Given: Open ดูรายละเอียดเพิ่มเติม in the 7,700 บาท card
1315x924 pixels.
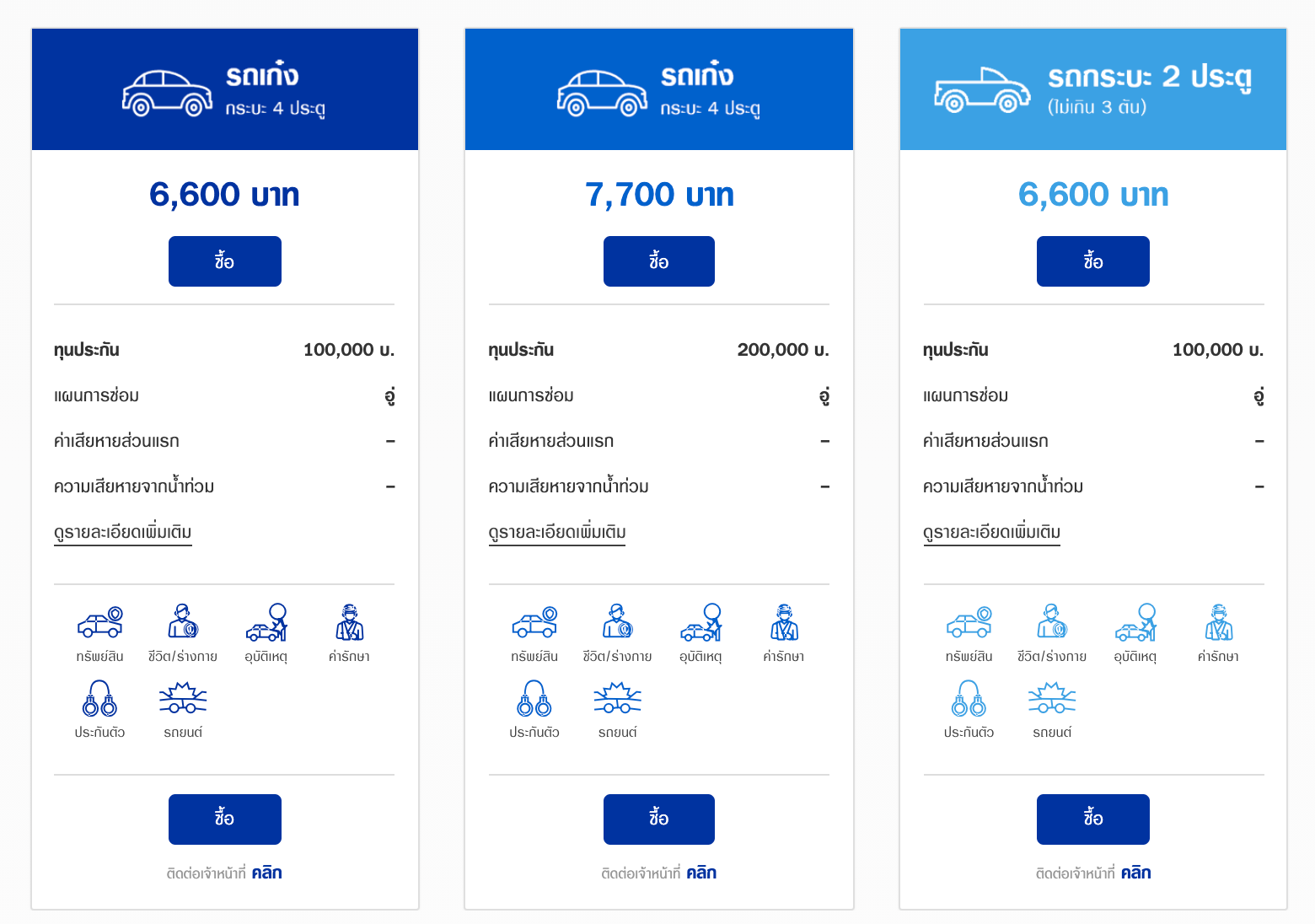Looking at the screenshot, I should [557, 533].
